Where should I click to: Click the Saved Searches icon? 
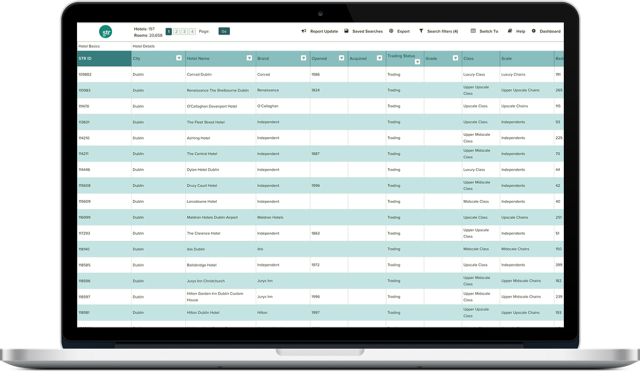[x=347, y=31]
